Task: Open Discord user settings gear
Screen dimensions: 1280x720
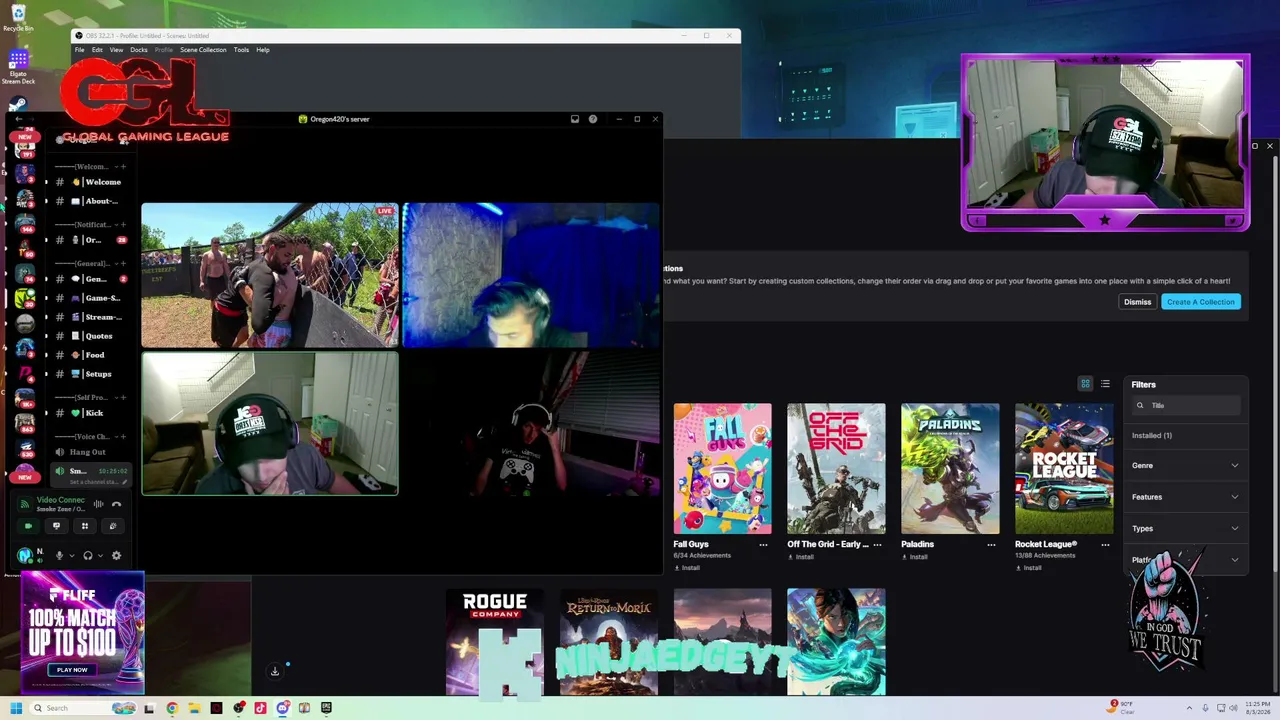Action: [x=116, y=555]
